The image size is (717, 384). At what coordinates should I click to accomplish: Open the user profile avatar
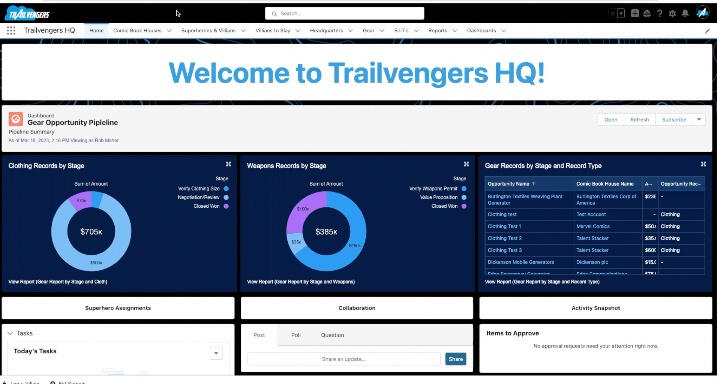tap(703, 13)
